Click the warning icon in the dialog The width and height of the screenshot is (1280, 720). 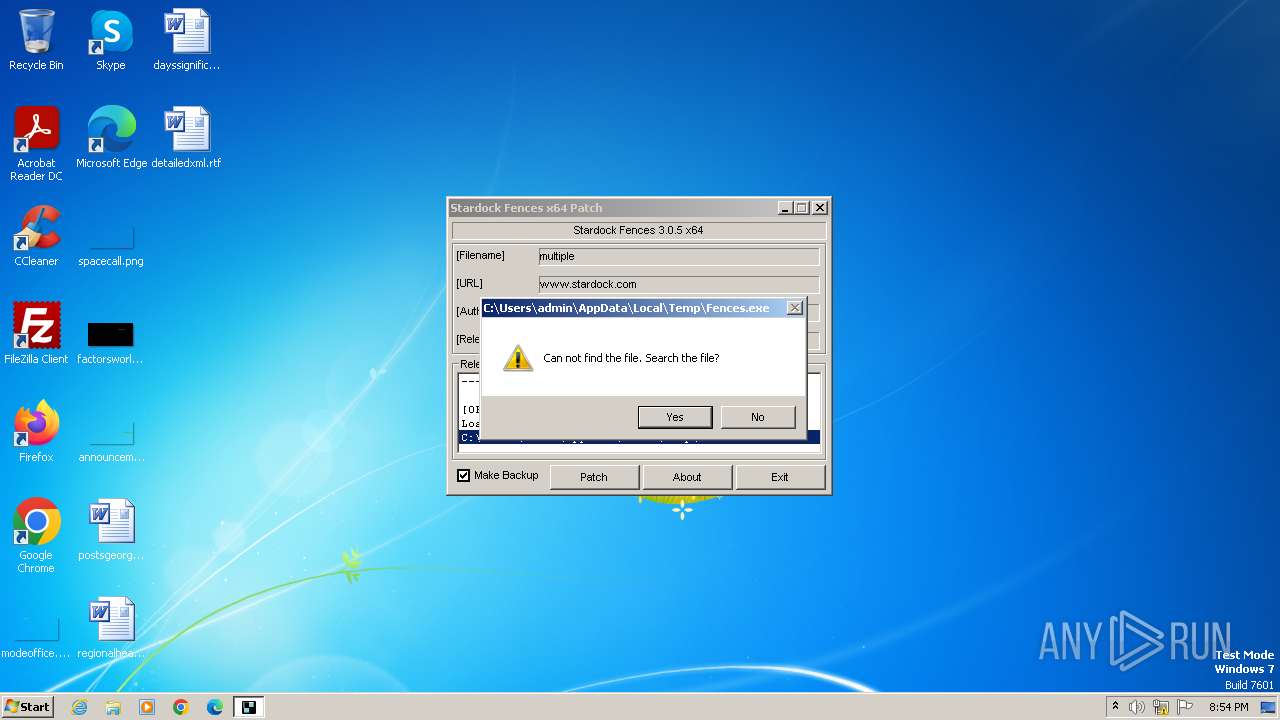point(517,358)
